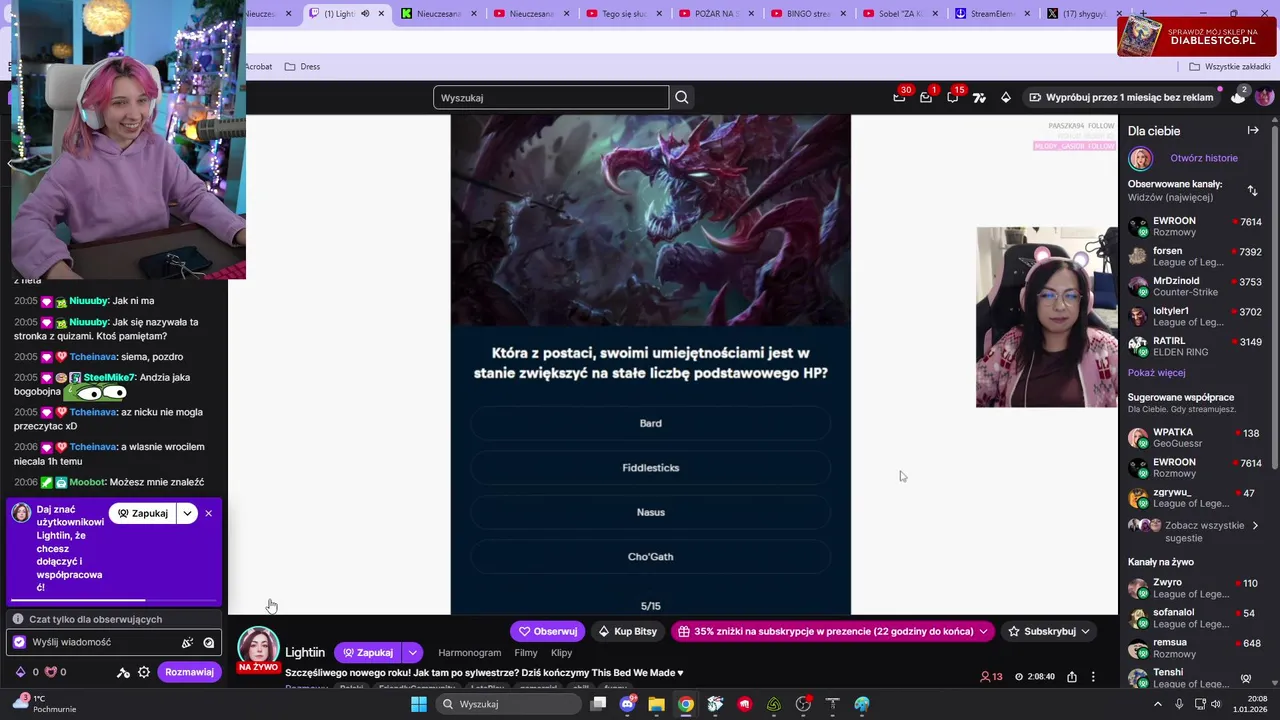Viewport: 1280px width, 720px height.
Task: Open the Klipy channel tab
Action: [x=561, y=653]
